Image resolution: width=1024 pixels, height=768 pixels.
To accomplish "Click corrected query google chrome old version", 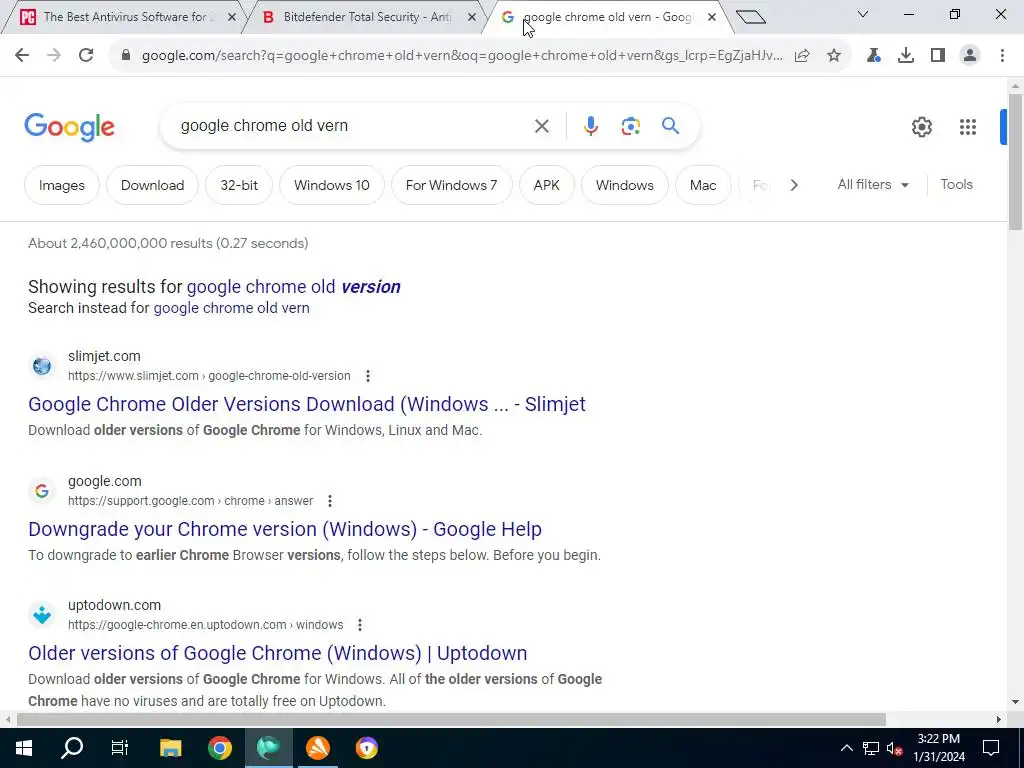I will (294, 287).
